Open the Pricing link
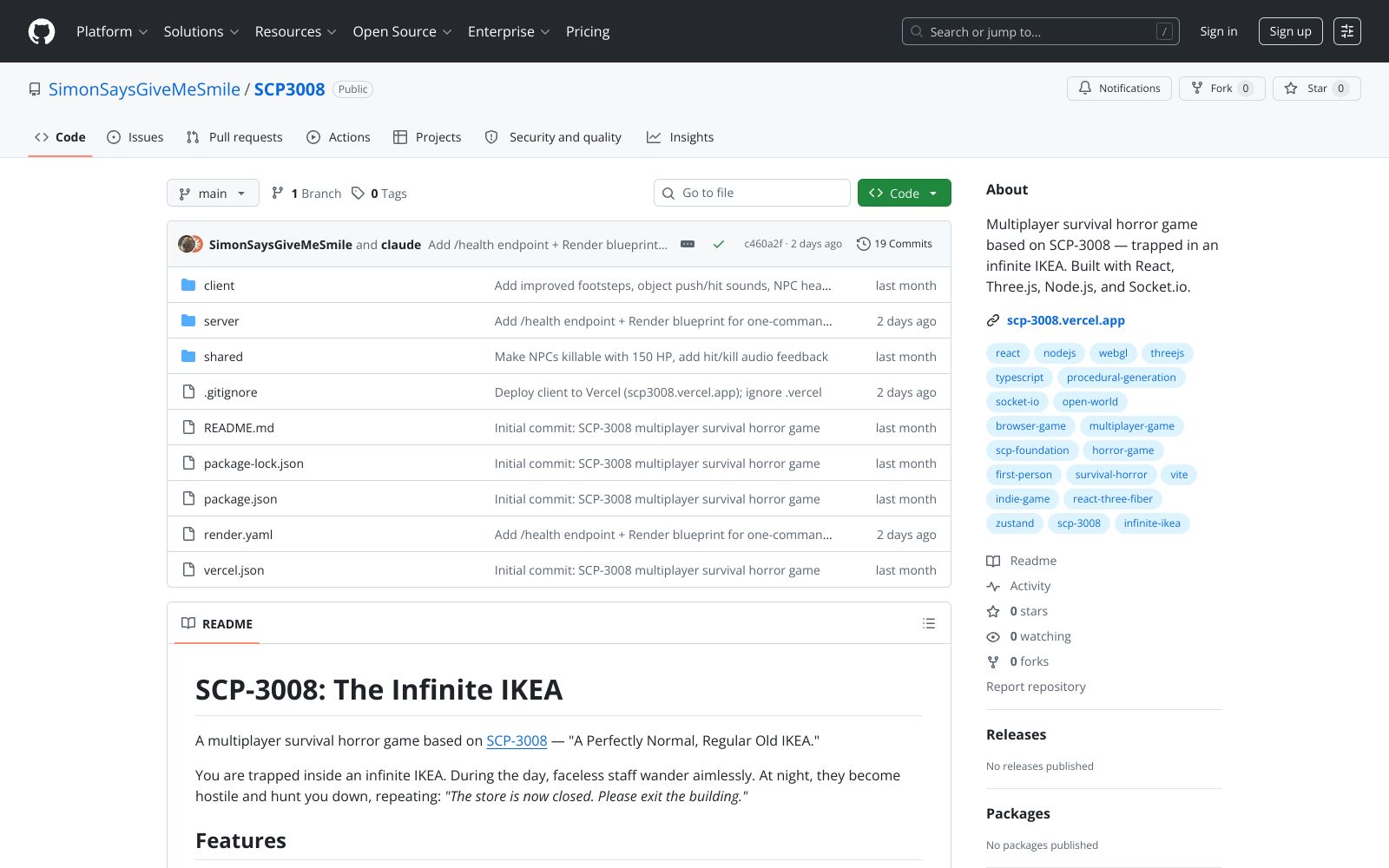This screenshot has height=868, width=1389. (x=588, y=31)
